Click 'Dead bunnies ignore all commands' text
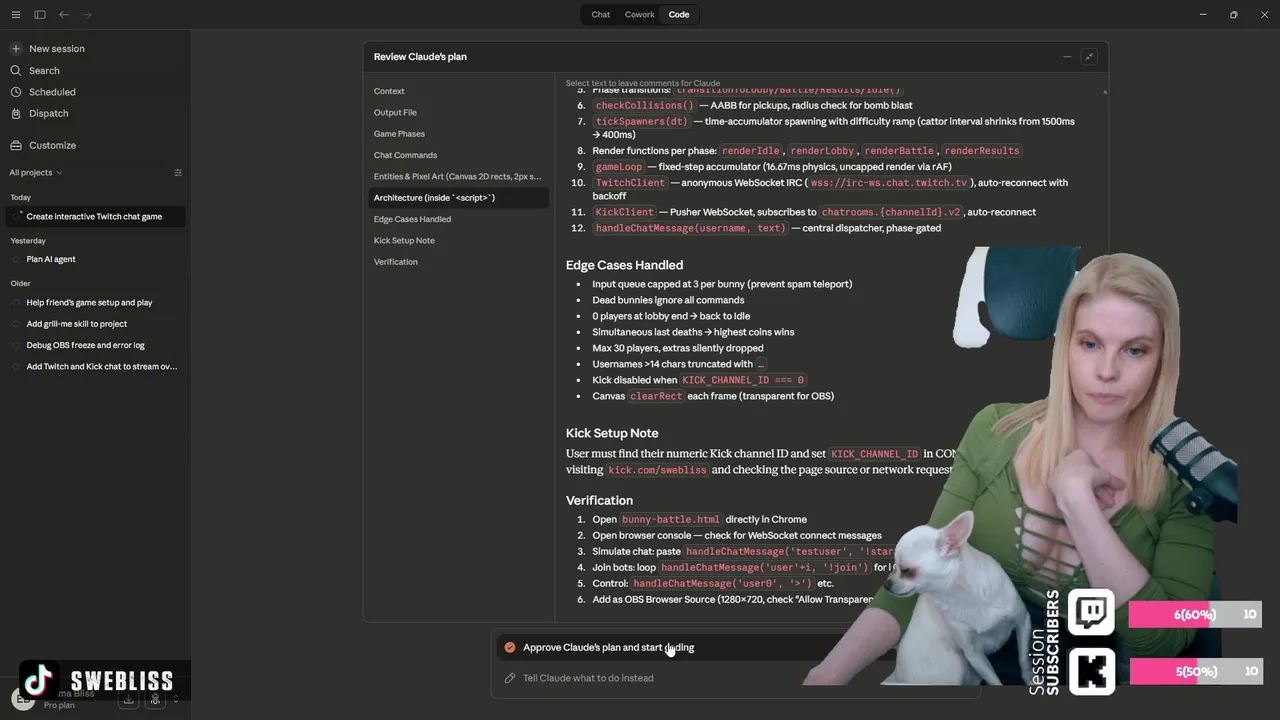The height and width of the screenshot is (720, 1280). pos(668,300)
